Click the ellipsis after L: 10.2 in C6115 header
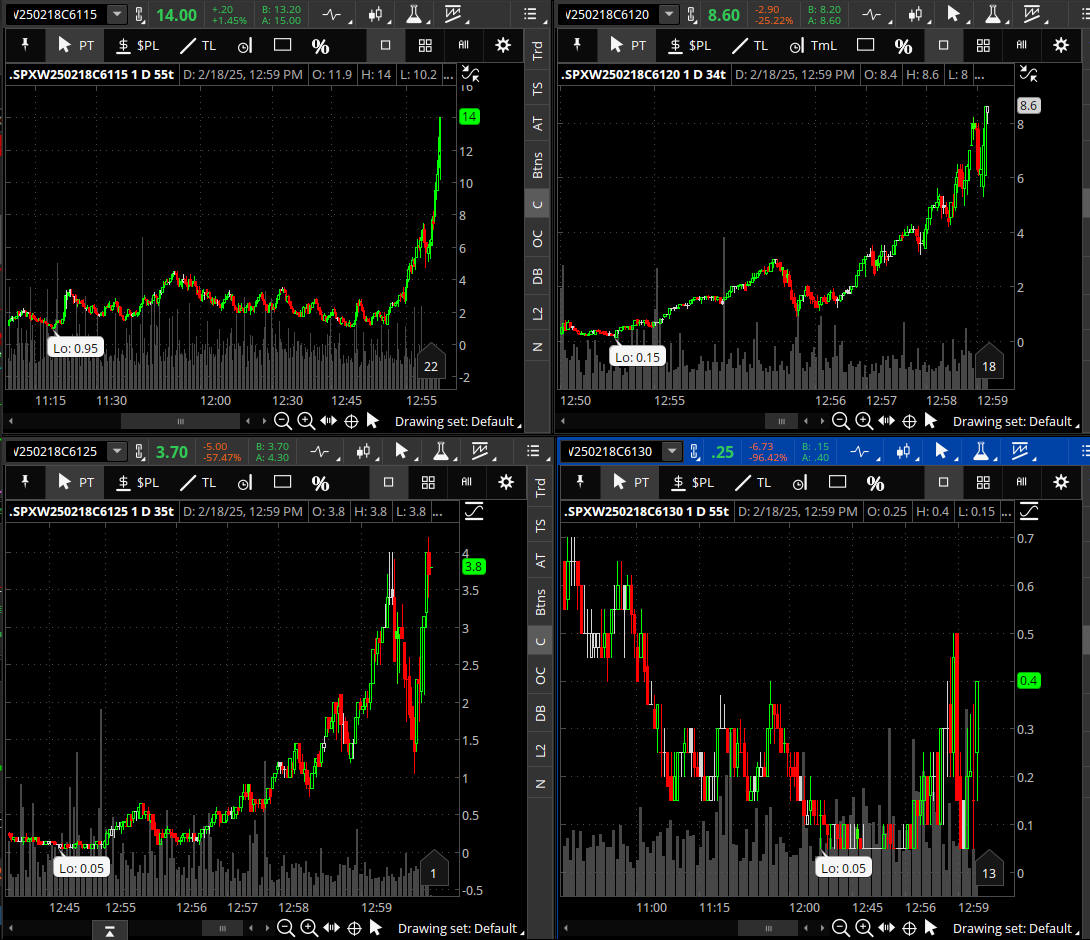Screen dimensions: 1090x940 pos(448,74)
